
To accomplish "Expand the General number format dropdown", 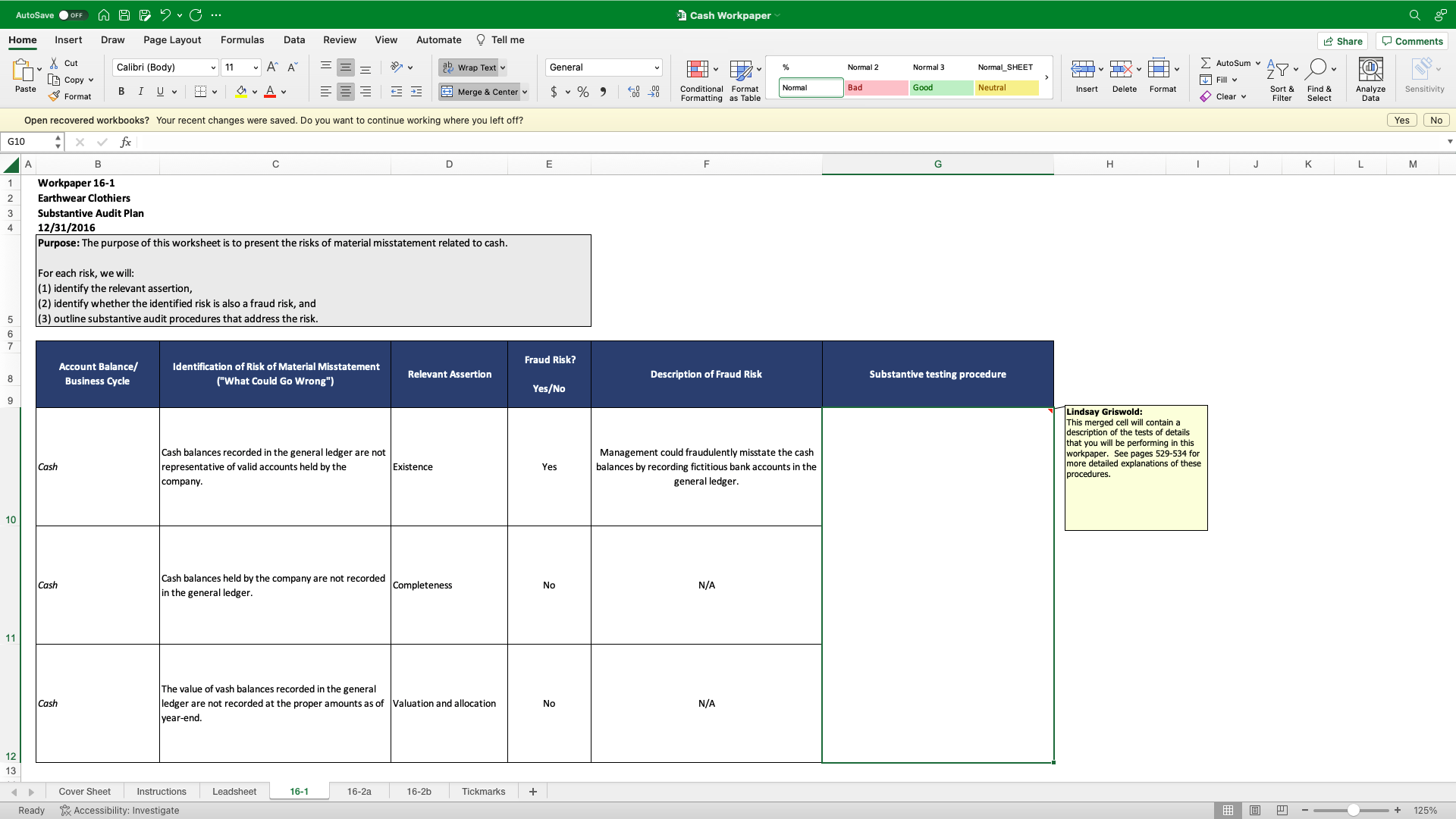I will click(656, 67).
